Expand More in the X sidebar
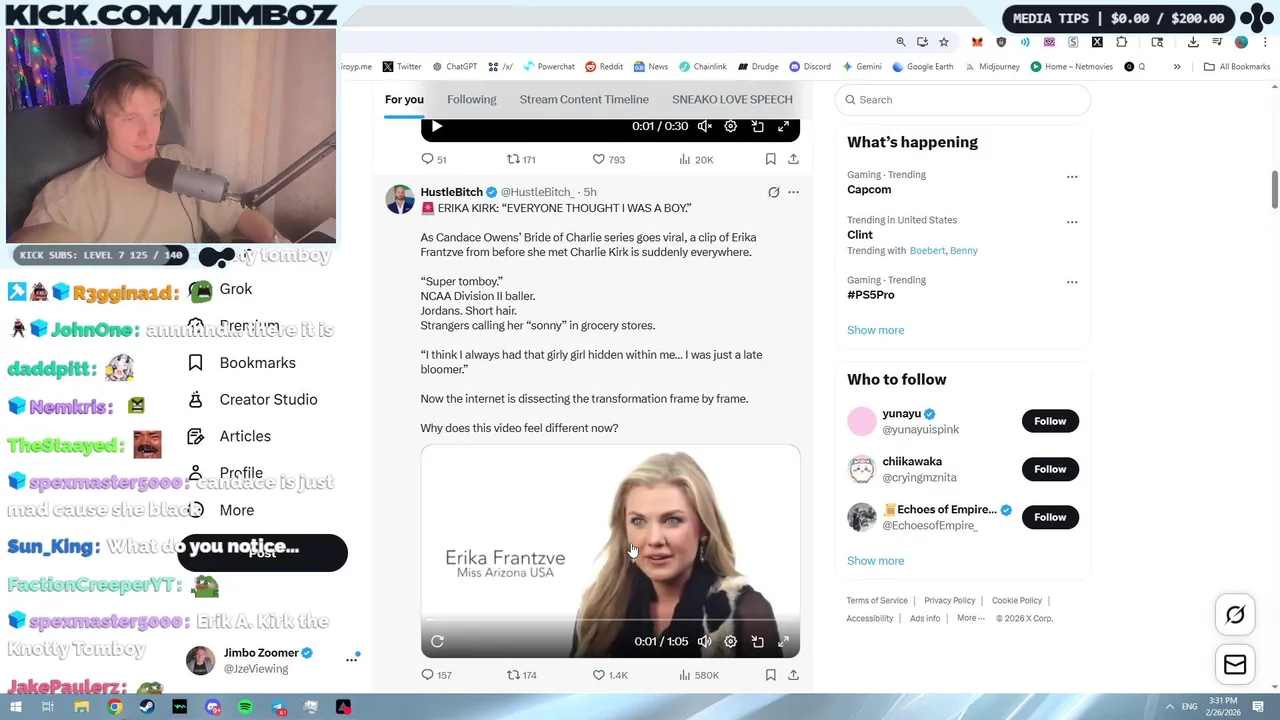 [236, 510]
